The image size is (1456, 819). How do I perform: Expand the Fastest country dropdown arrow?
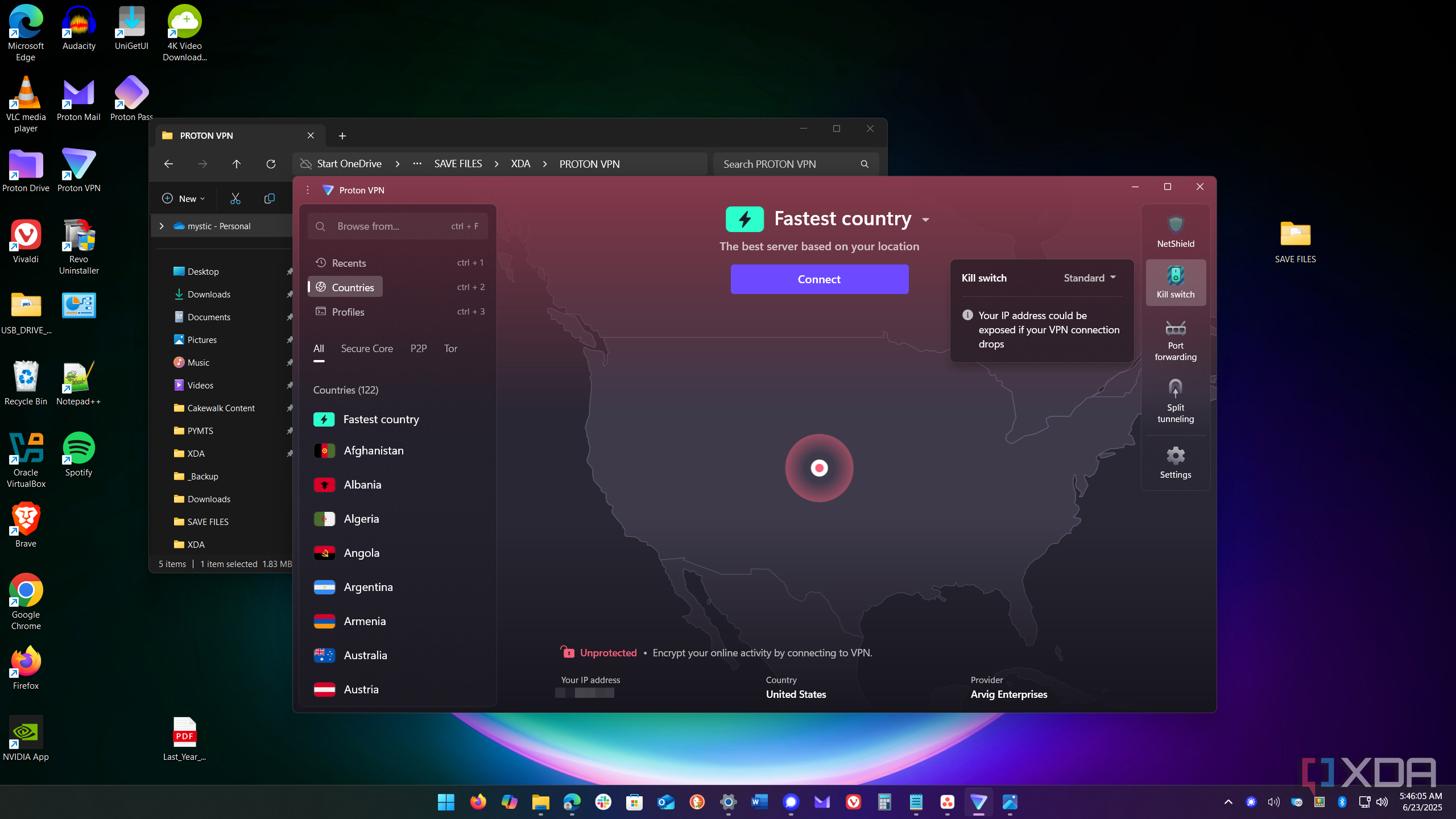click(925, 220)
